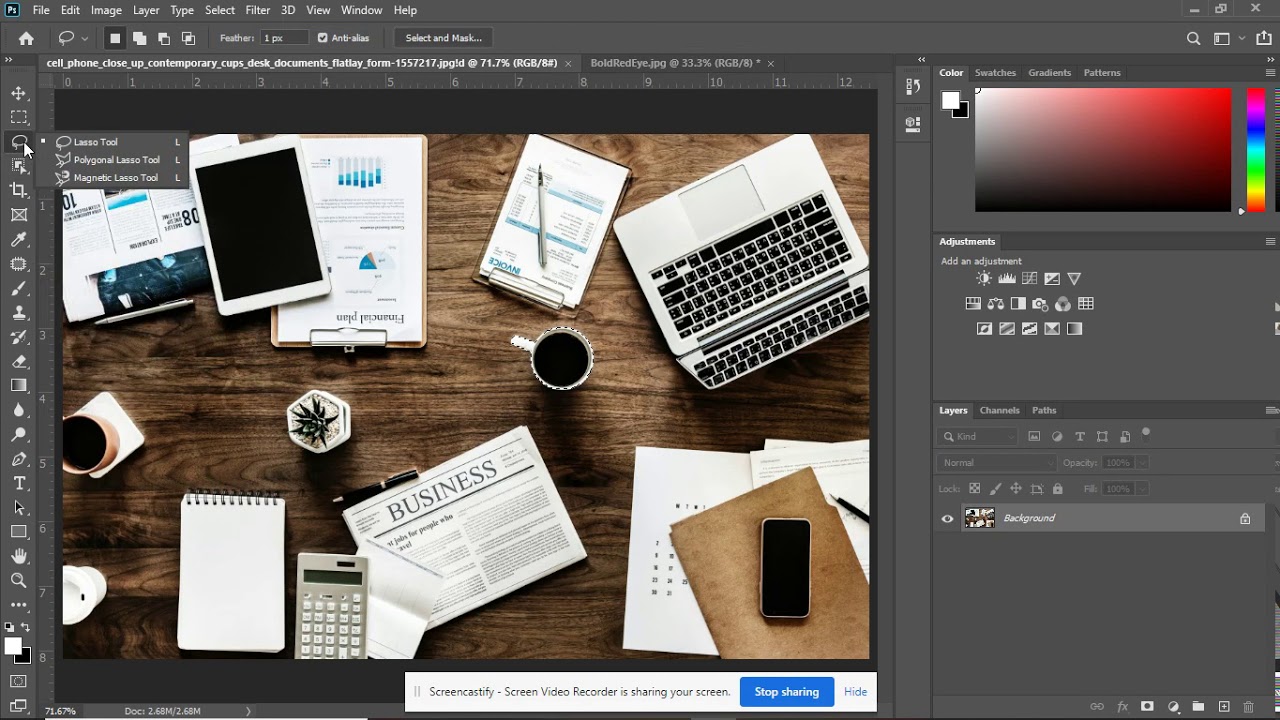This screenshot has width=1280, height=720.
Task: Create a new layer
Action: point(1224,707)
